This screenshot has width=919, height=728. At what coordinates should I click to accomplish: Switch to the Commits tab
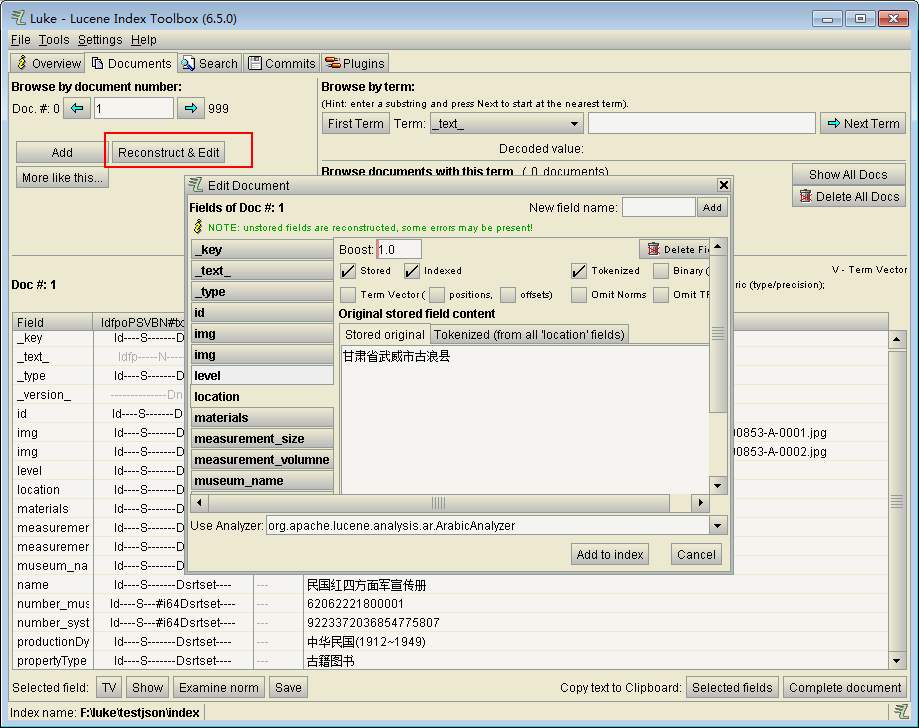[x=282, y=63]
